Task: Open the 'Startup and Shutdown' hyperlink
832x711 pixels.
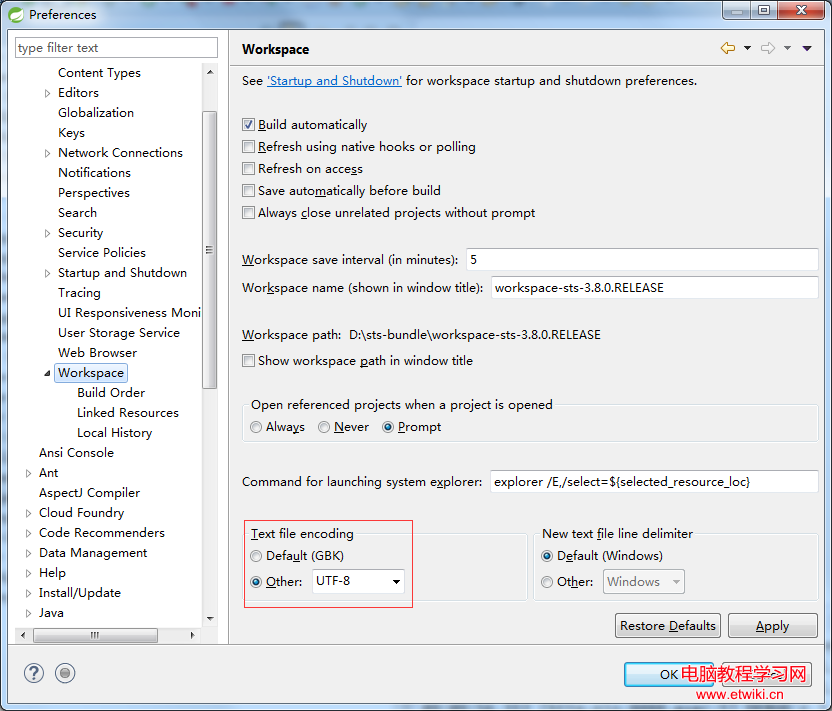Action: pyautogui.click(x=334, y=81)
